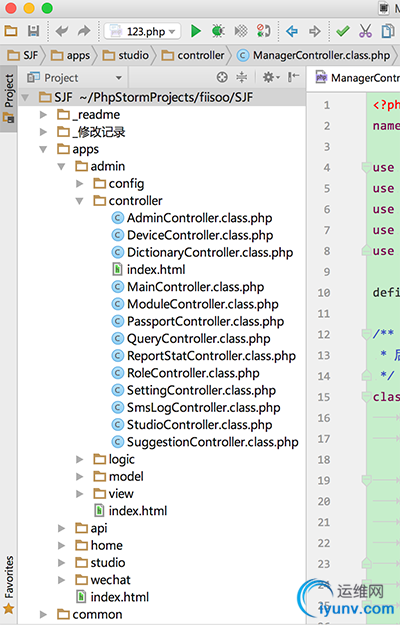The width and height of the screenshot is (400, 625).
Task: Select SmsLogController.class.php file
Action: point(196,407)
